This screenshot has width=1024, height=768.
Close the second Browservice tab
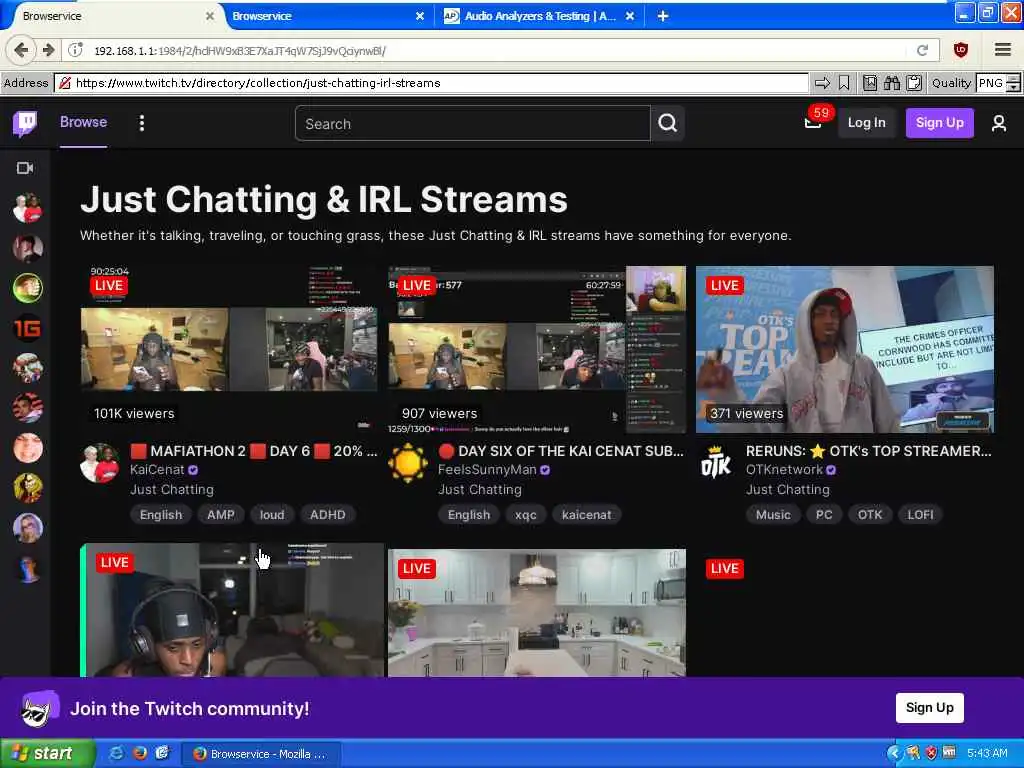420,16
